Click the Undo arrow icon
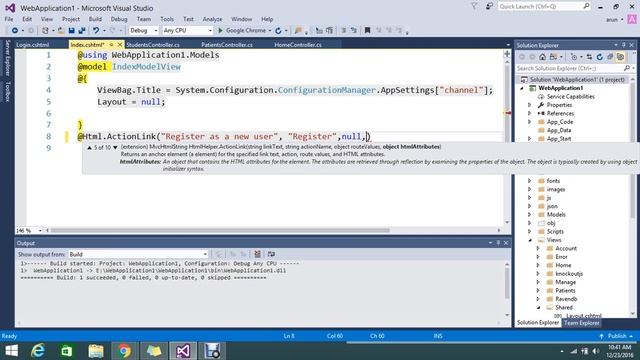Viewport: 640px width, 360px height. (96, 31)
